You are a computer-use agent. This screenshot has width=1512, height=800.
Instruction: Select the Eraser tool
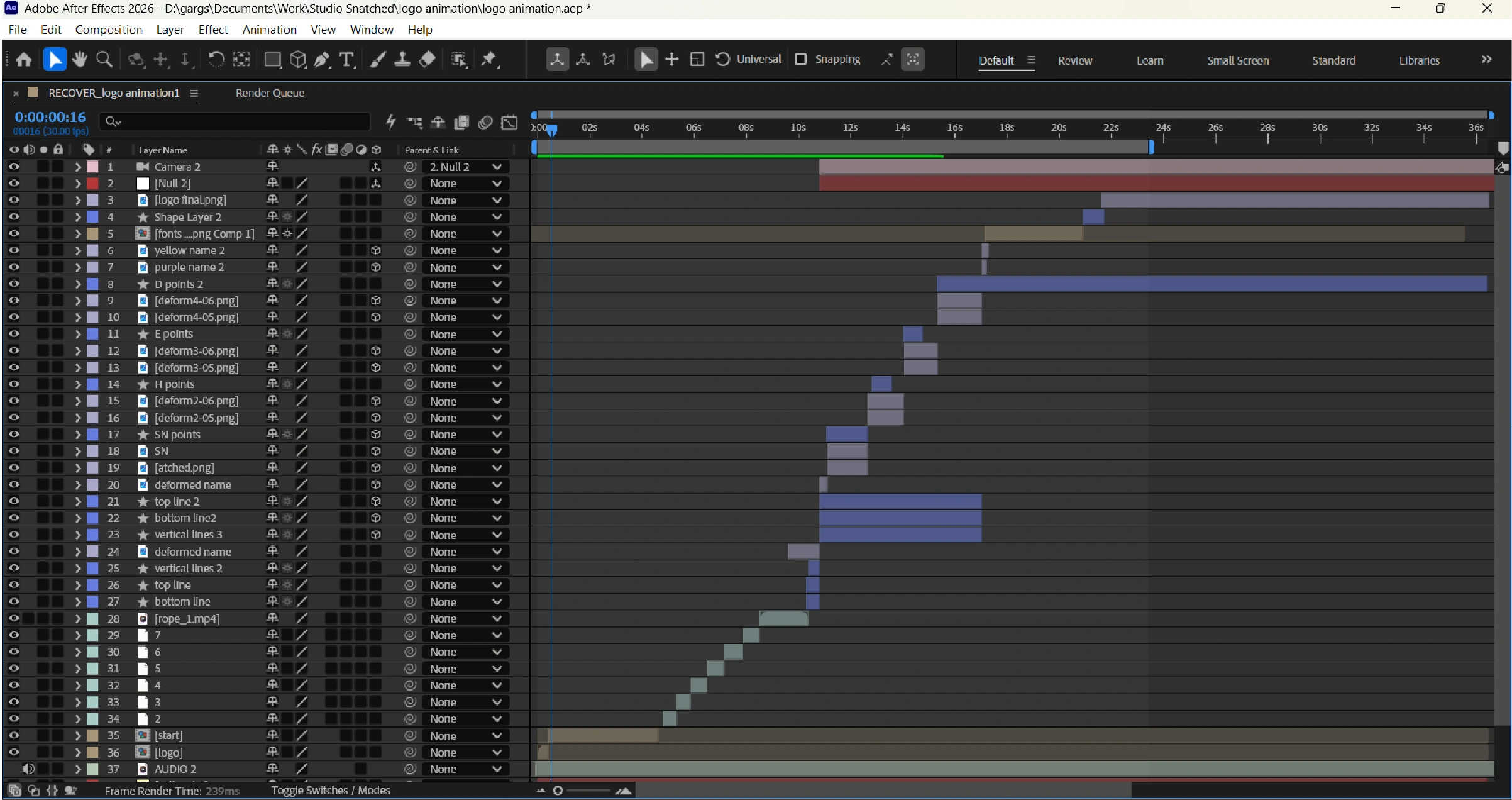coord(428,60)
